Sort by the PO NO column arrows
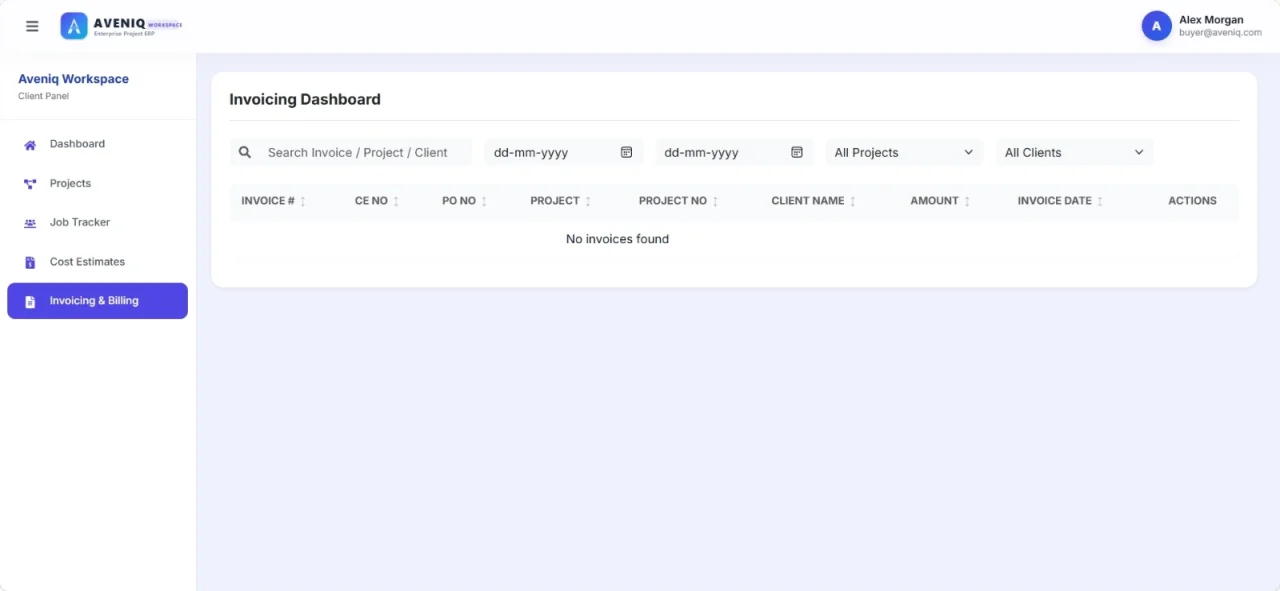Image resolution: width=1280 pixels, height=591 pixels. point(484,201)
